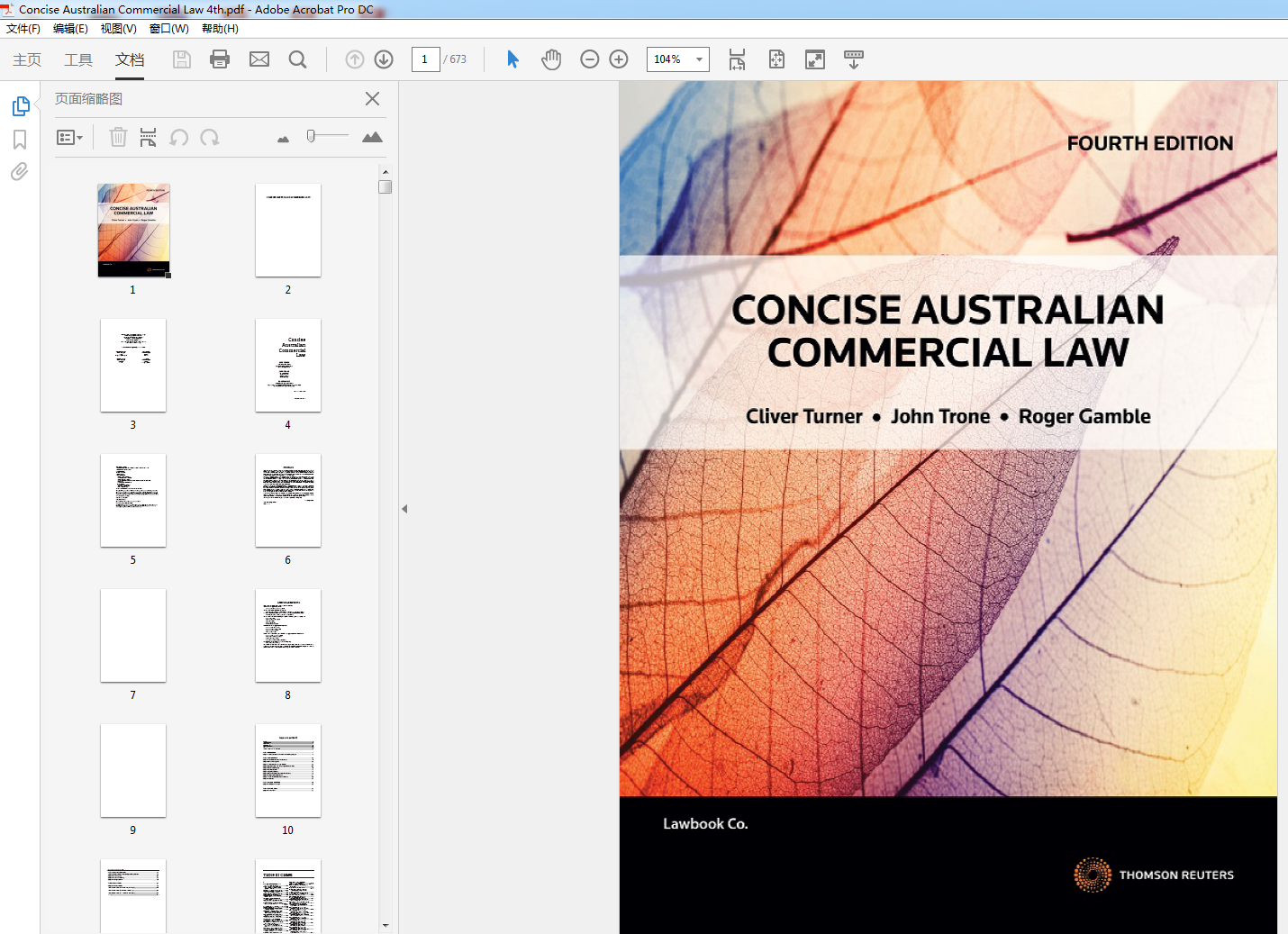Viewport: 1288px width, 934px height.
Task: Switch to 主页 tab
Action: tap(27, 59)
